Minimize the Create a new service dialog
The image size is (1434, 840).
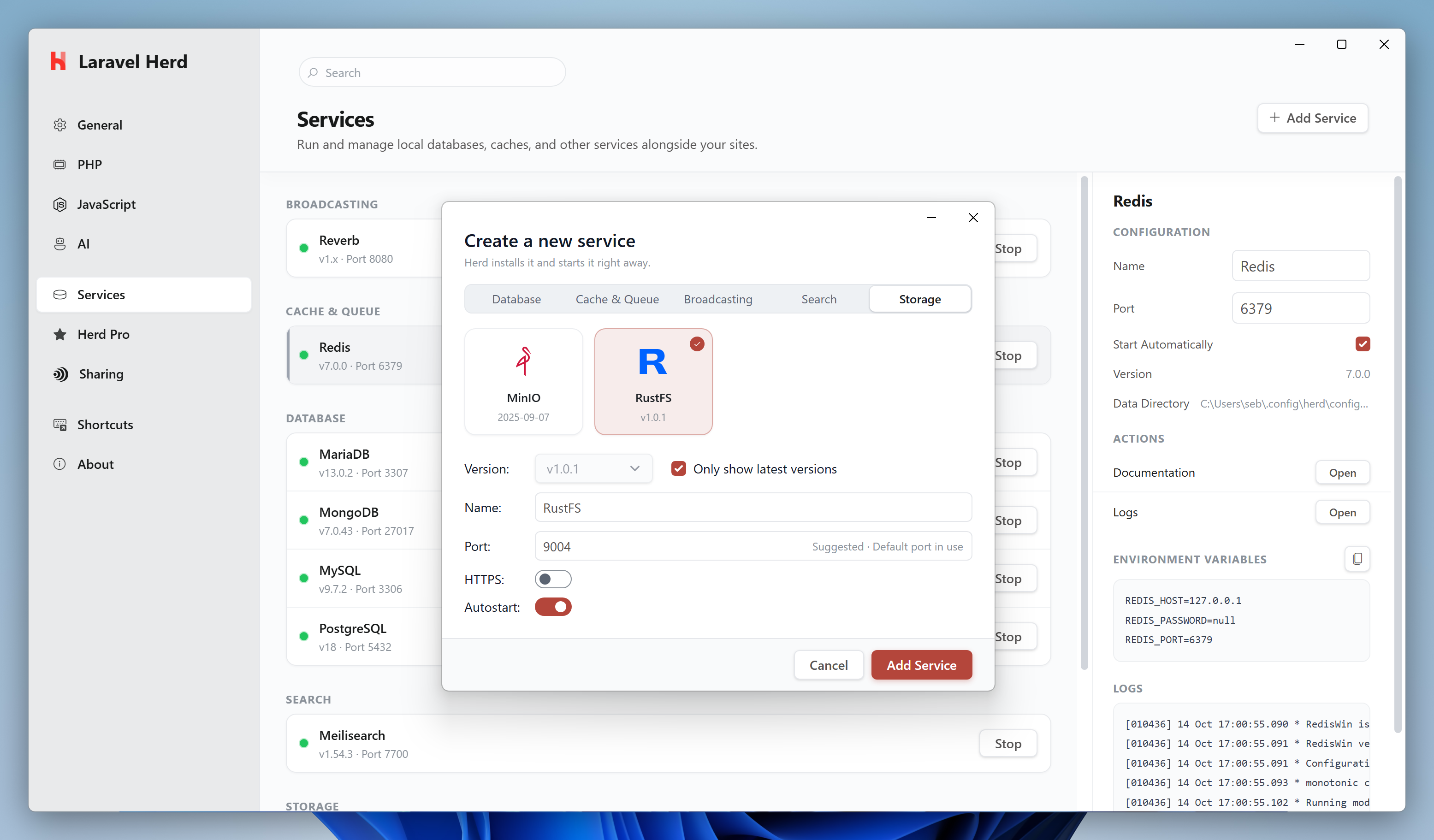pos(931,218)
